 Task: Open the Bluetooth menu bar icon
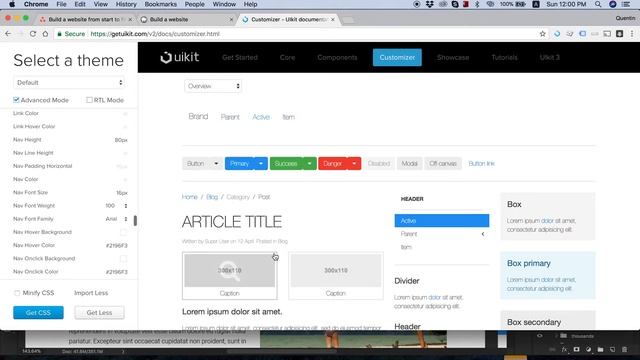tap(477, 4)
